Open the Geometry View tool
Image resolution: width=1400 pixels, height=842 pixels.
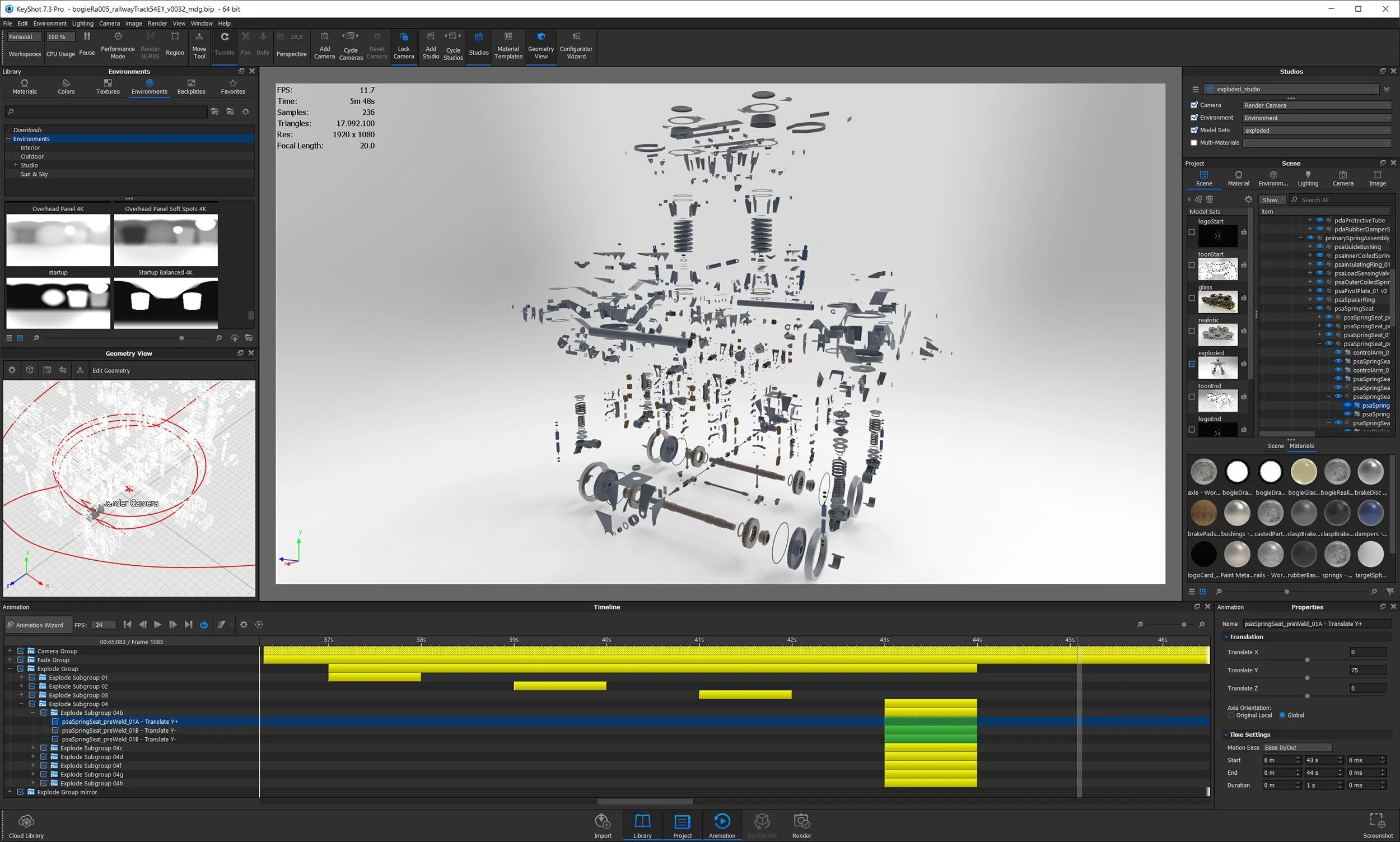[x=540, y=46]
